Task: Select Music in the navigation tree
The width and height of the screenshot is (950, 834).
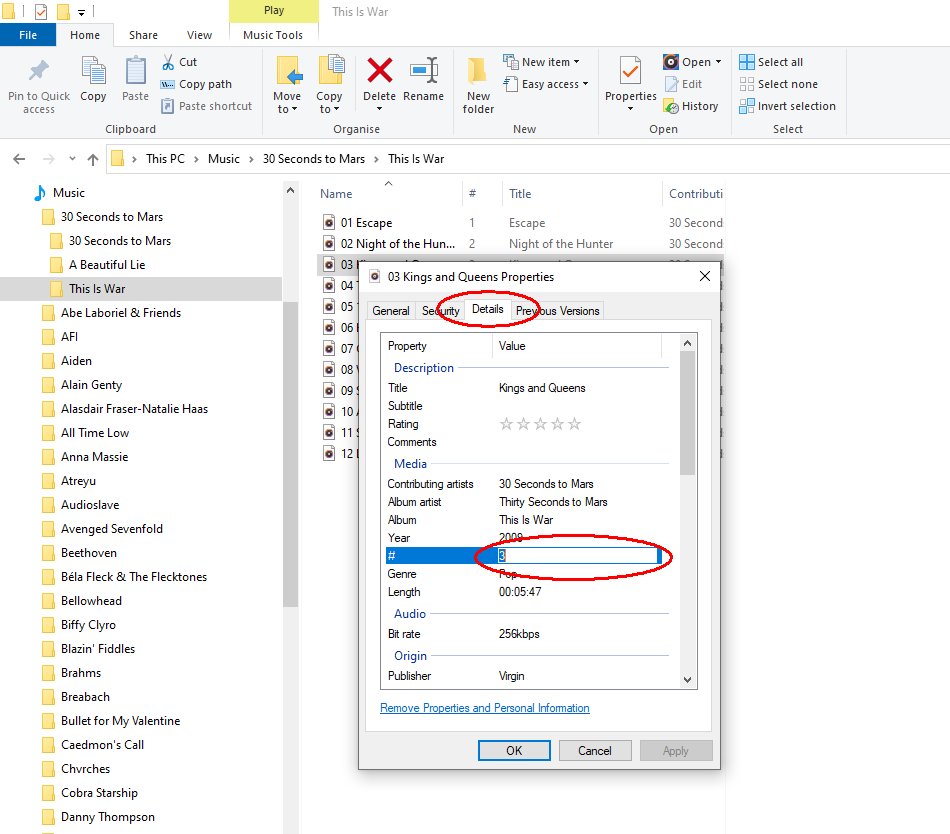Action: [68, 193]
